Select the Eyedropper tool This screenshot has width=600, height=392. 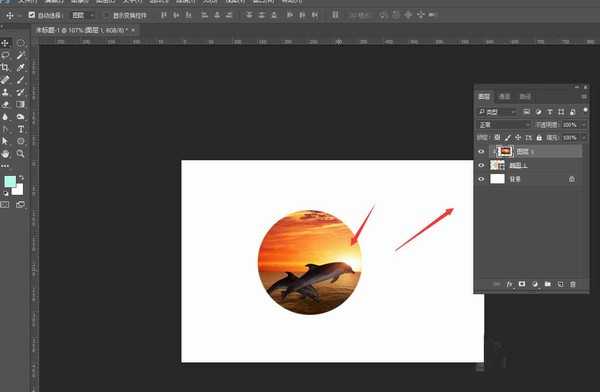[x=21, y=67]
